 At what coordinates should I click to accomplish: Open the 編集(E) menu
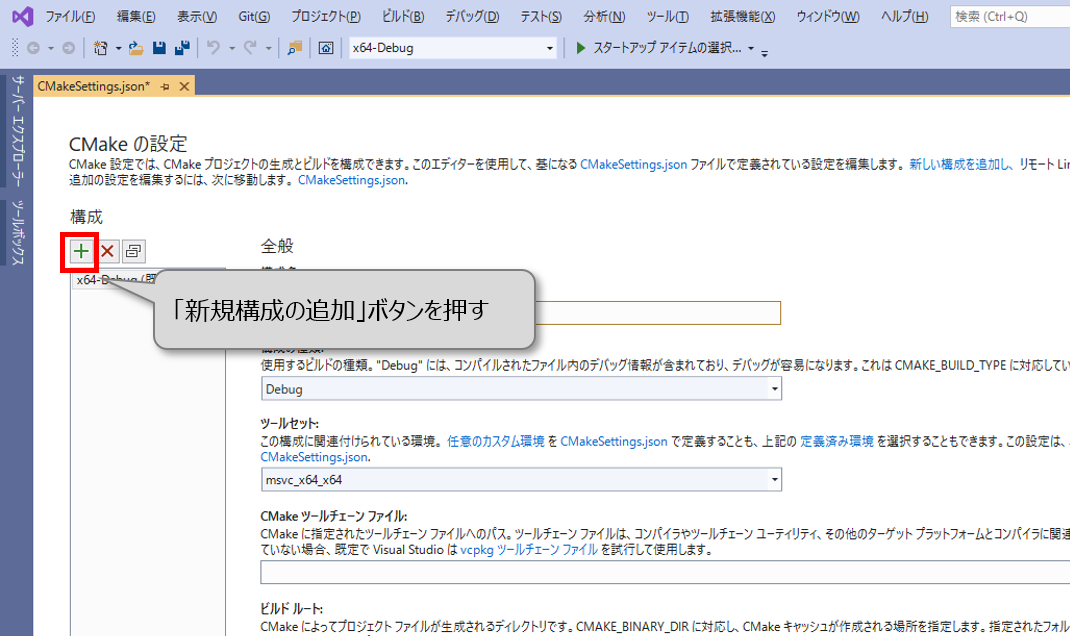click(x=136, y=16)
